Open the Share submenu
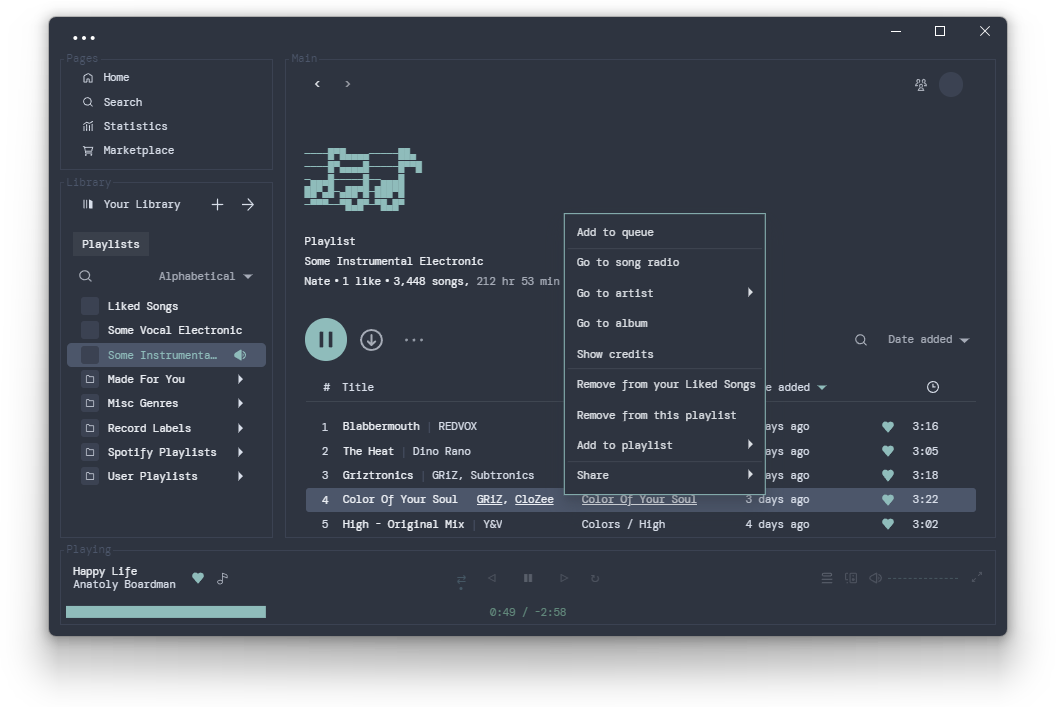The width and height of the screenshot is (1056, 707). click(665, 475)
